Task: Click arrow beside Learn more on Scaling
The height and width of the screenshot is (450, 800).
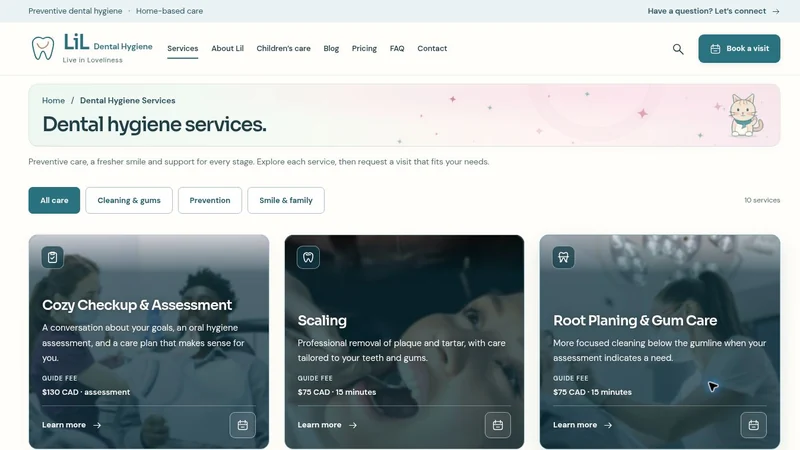Action: [353, 425]
